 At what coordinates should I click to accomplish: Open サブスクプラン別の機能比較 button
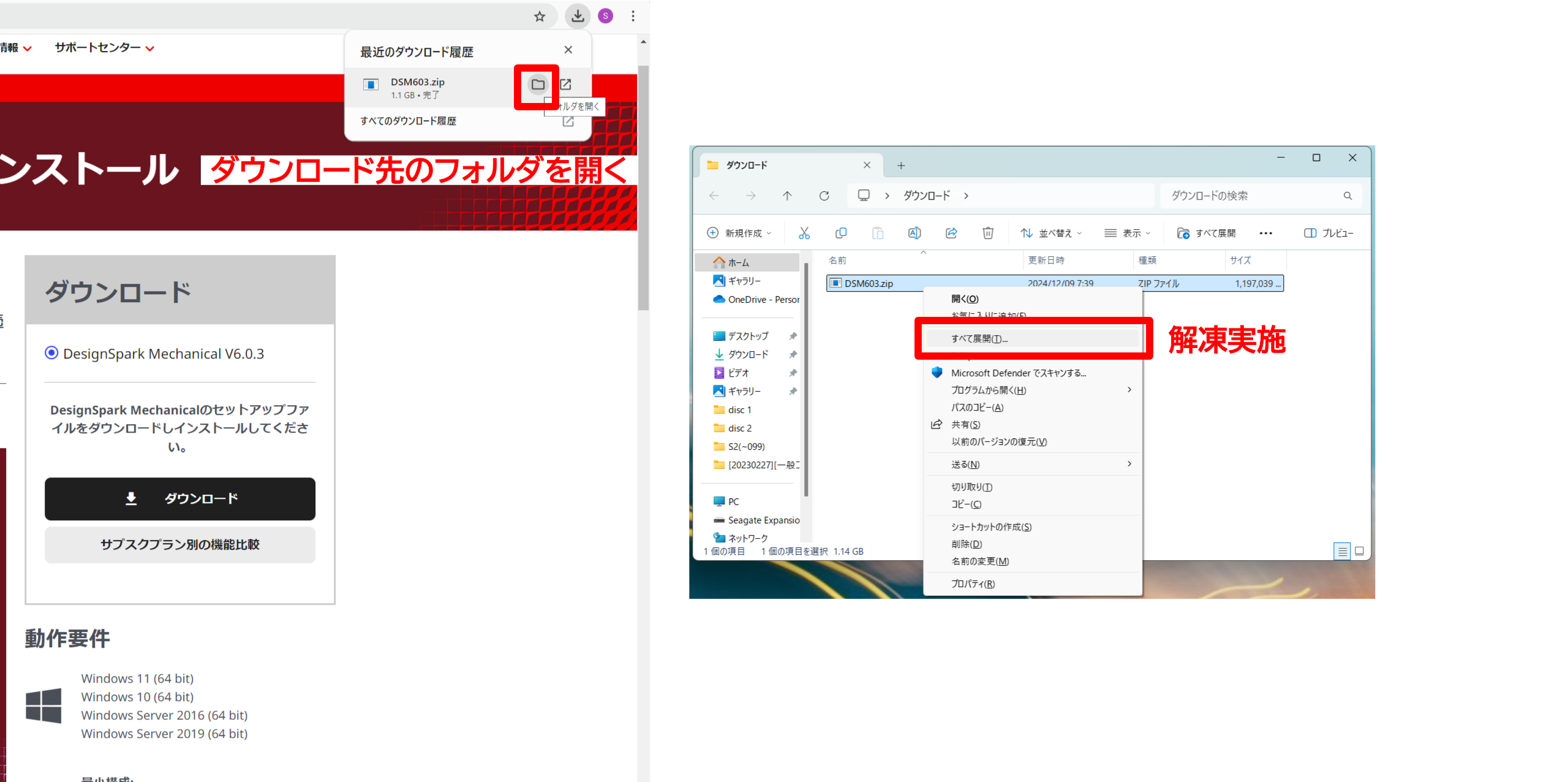coord(180,544)
